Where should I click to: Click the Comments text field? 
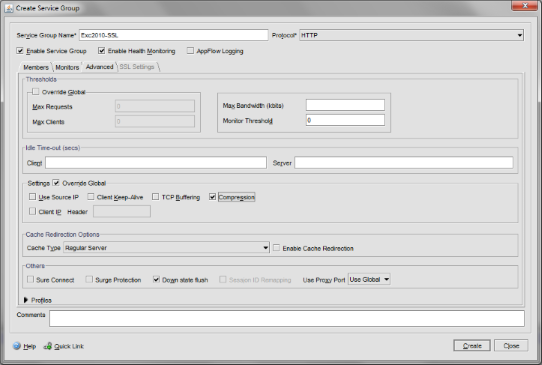coord(287,318)
